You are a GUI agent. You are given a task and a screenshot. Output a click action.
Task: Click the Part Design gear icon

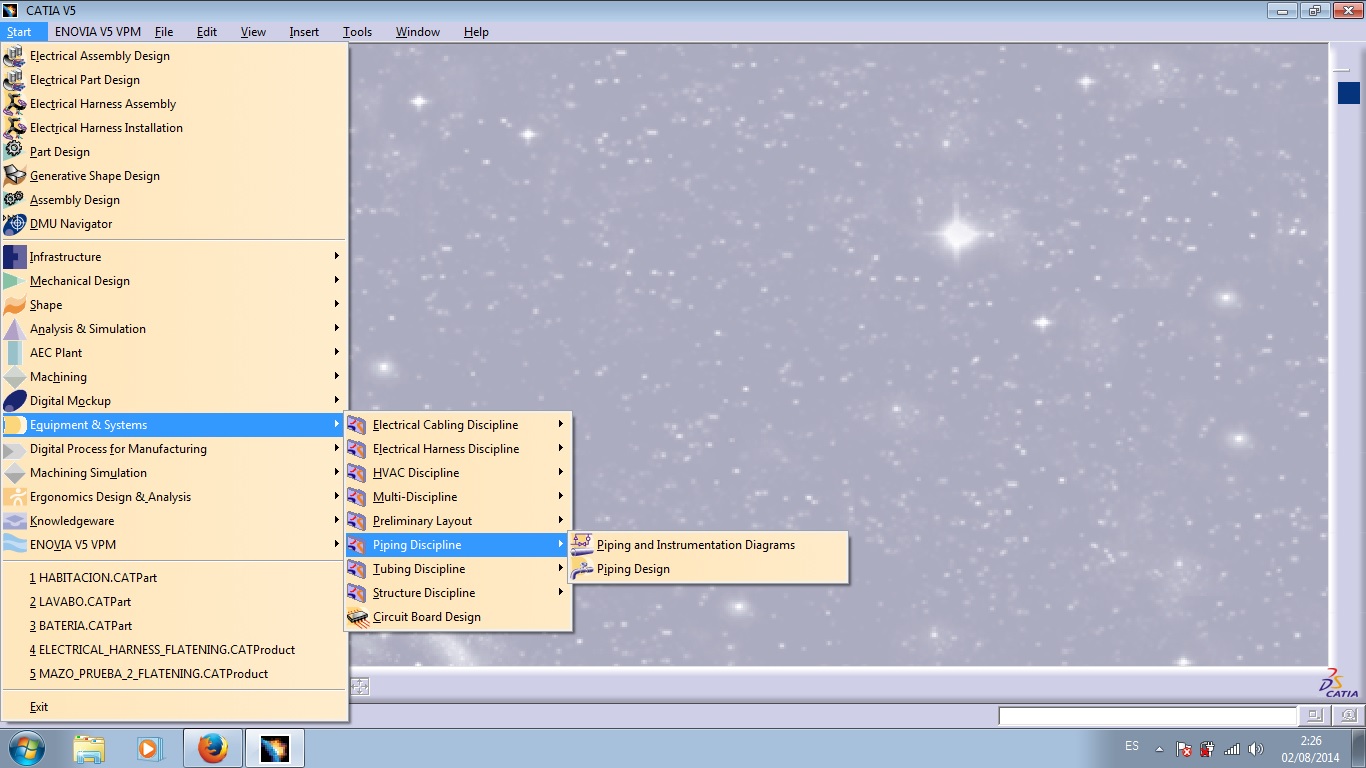14,152
